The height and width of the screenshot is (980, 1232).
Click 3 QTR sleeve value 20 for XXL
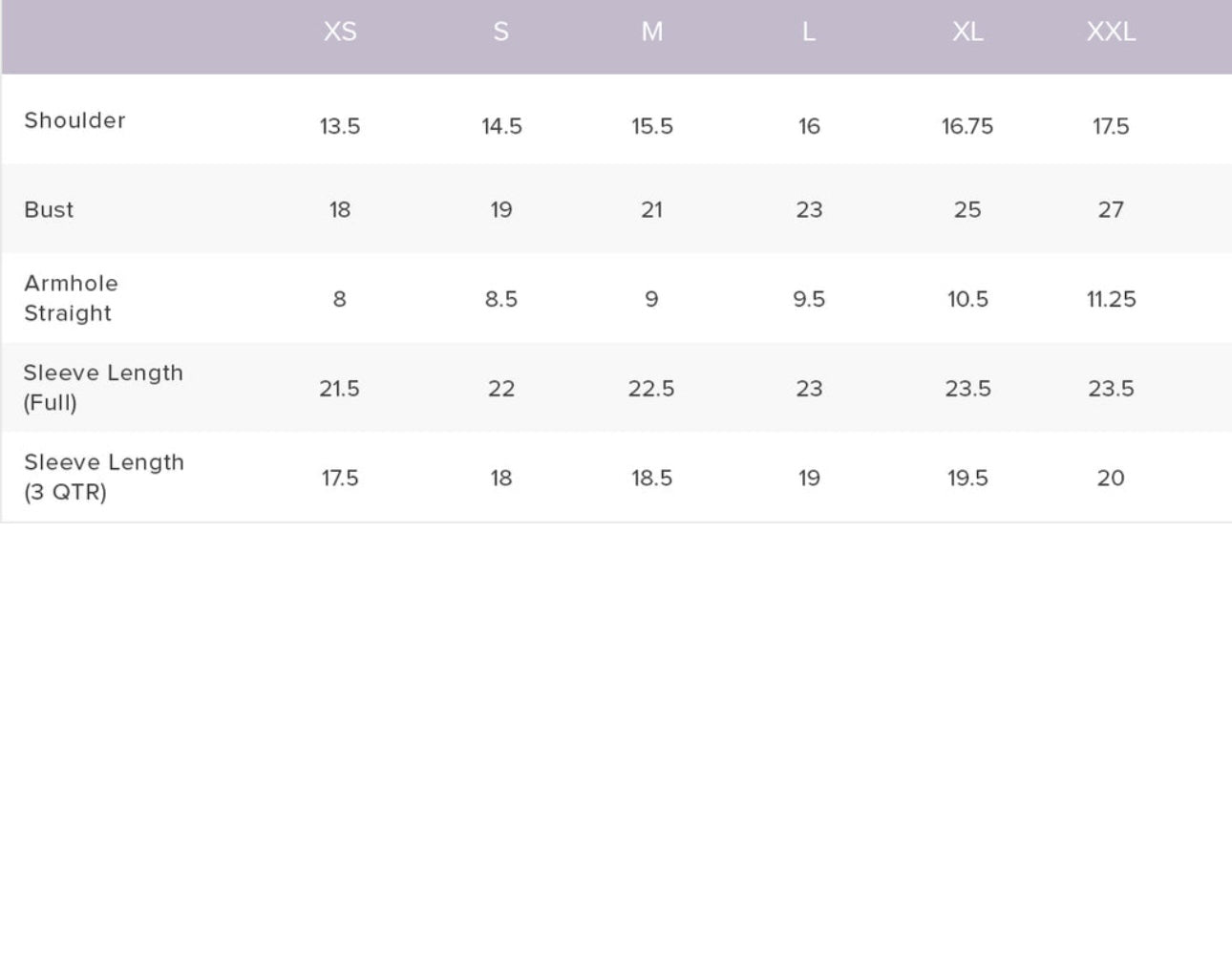click(1111, 478)
